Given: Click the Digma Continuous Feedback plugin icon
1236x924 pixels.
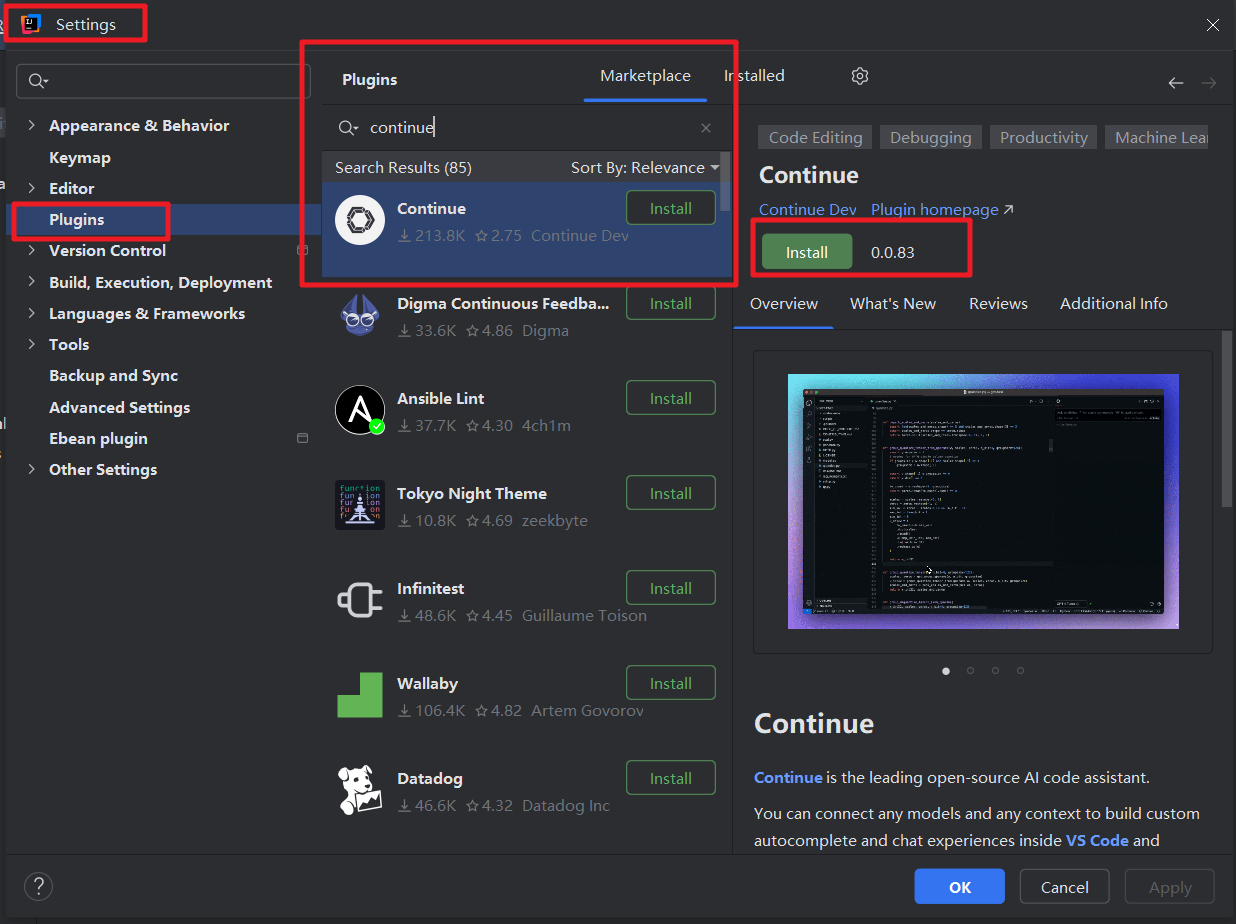Looking at the screenshot, I should tap(360, 316).
